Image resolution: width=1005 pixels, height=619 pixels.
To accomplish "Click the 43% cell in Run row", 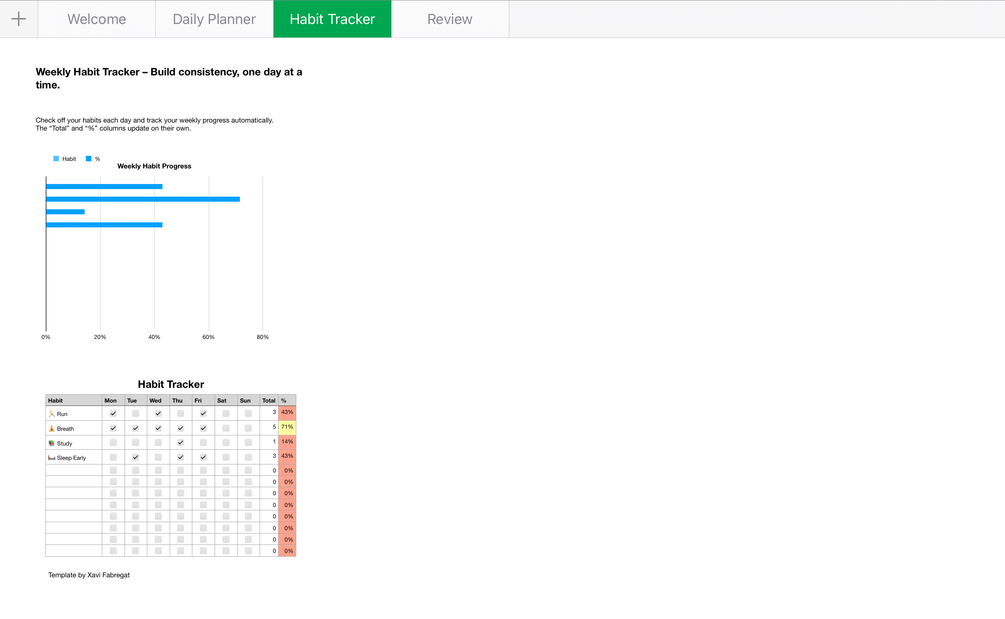I will point(287,413).
